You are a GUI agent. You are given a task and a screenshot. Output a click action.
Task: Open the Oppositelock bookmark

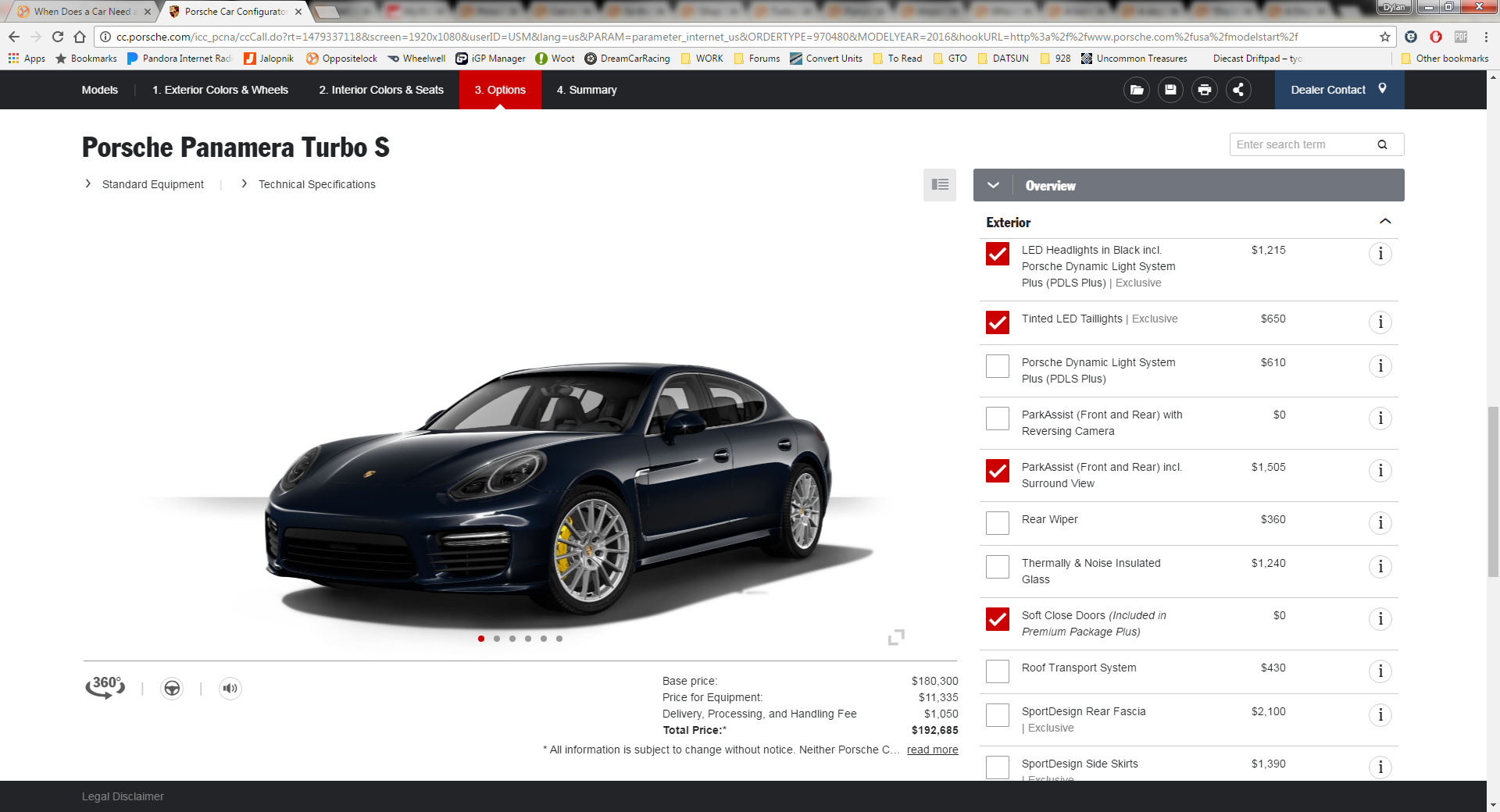point(341,59)
